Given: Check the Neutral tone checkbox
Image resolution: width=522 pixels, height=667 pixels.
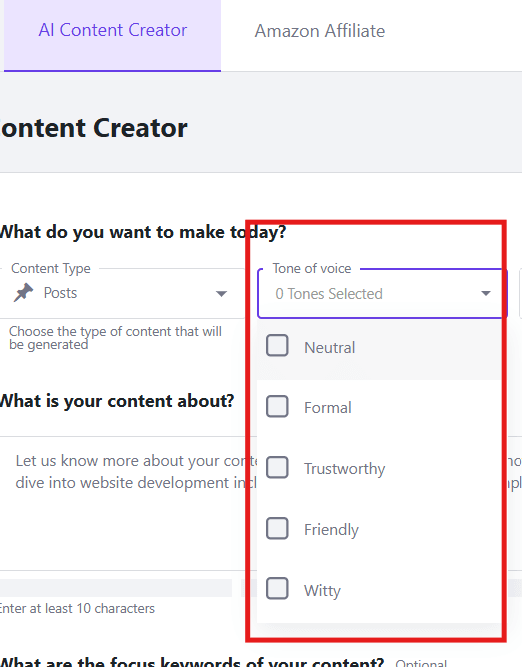Looking at the screenshot, I should tap(277, 345).
